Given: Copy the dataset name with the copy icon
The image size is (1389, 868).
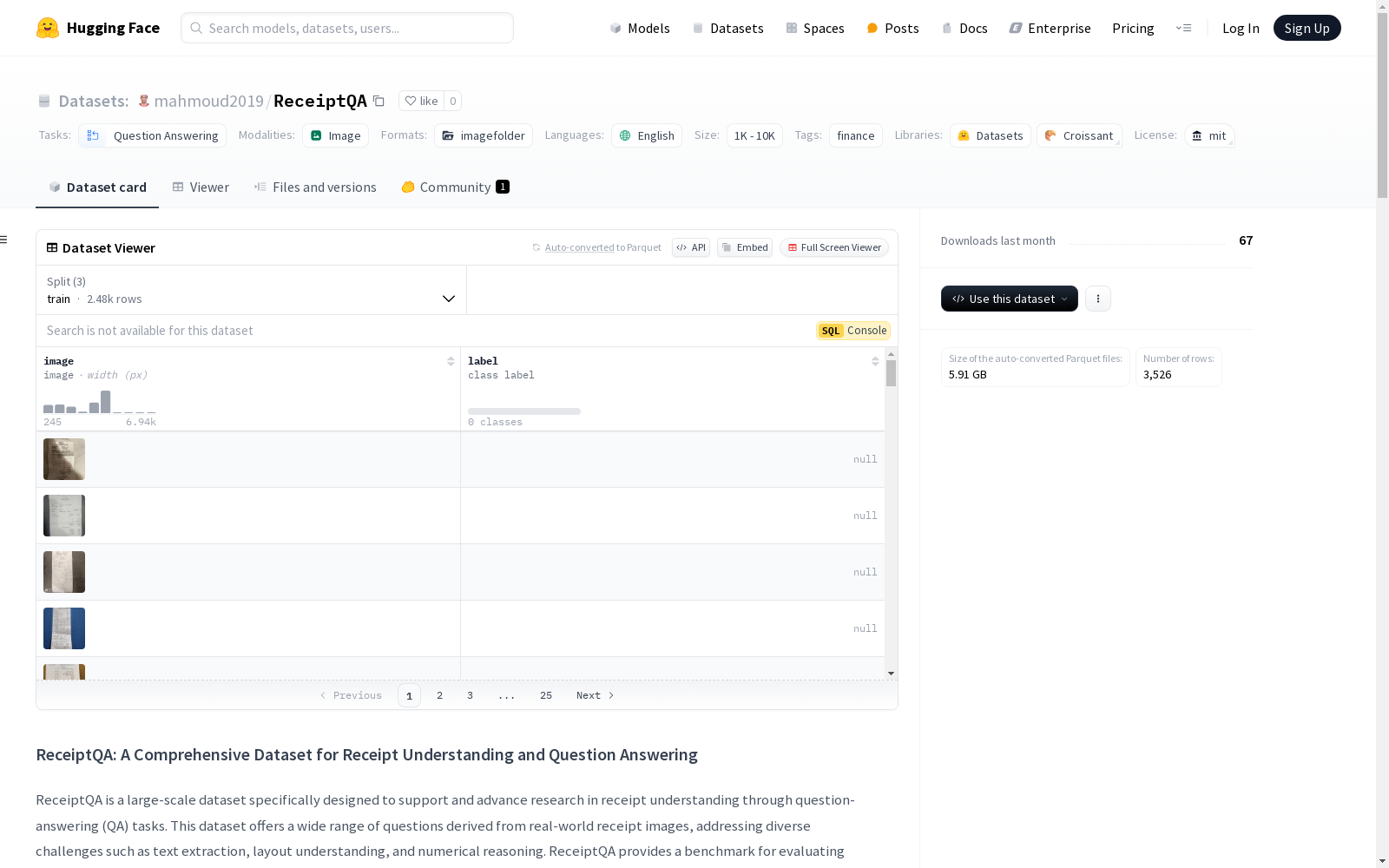Looking at the screenshot, I should [x=379, y=101].
